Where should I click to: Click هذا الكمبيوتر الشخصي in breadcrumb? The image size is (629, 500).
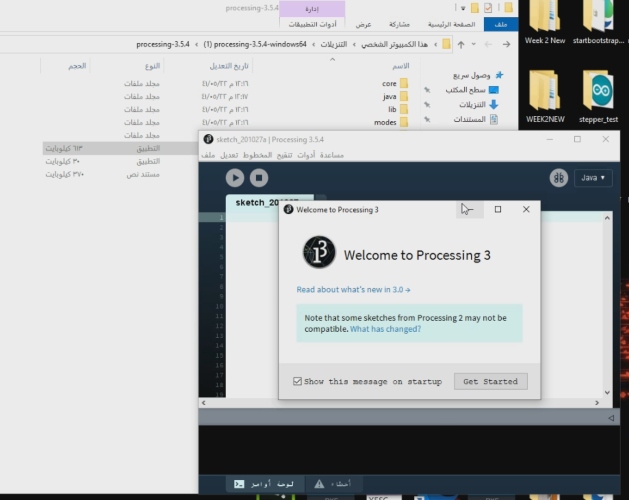(x=394, y=44)
